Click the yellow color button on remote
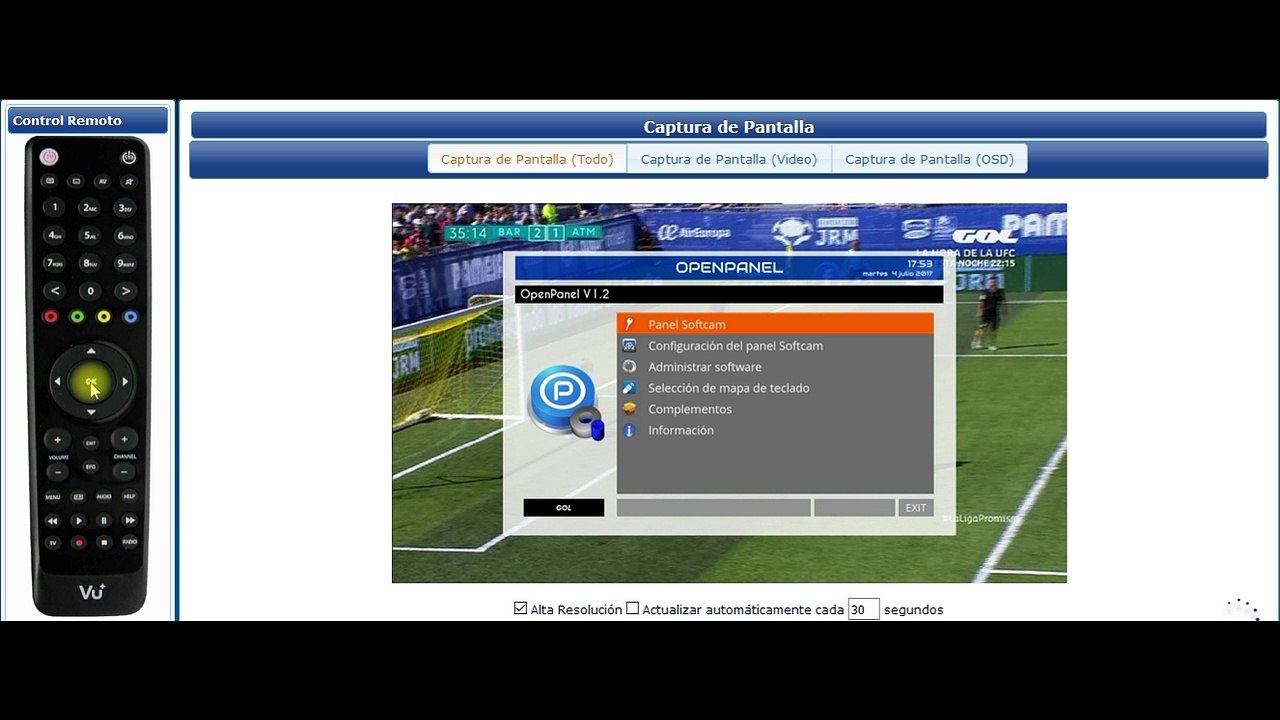The image size is (1280, 720). click(103, 317)
